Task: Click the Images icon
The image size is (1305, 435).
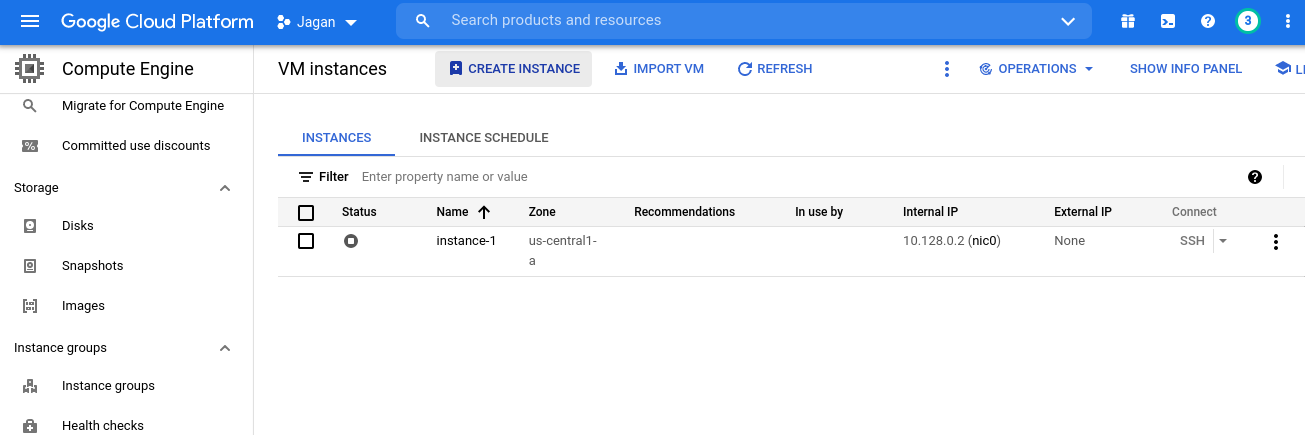Action: pyautogui.click(x=30, y=306)
